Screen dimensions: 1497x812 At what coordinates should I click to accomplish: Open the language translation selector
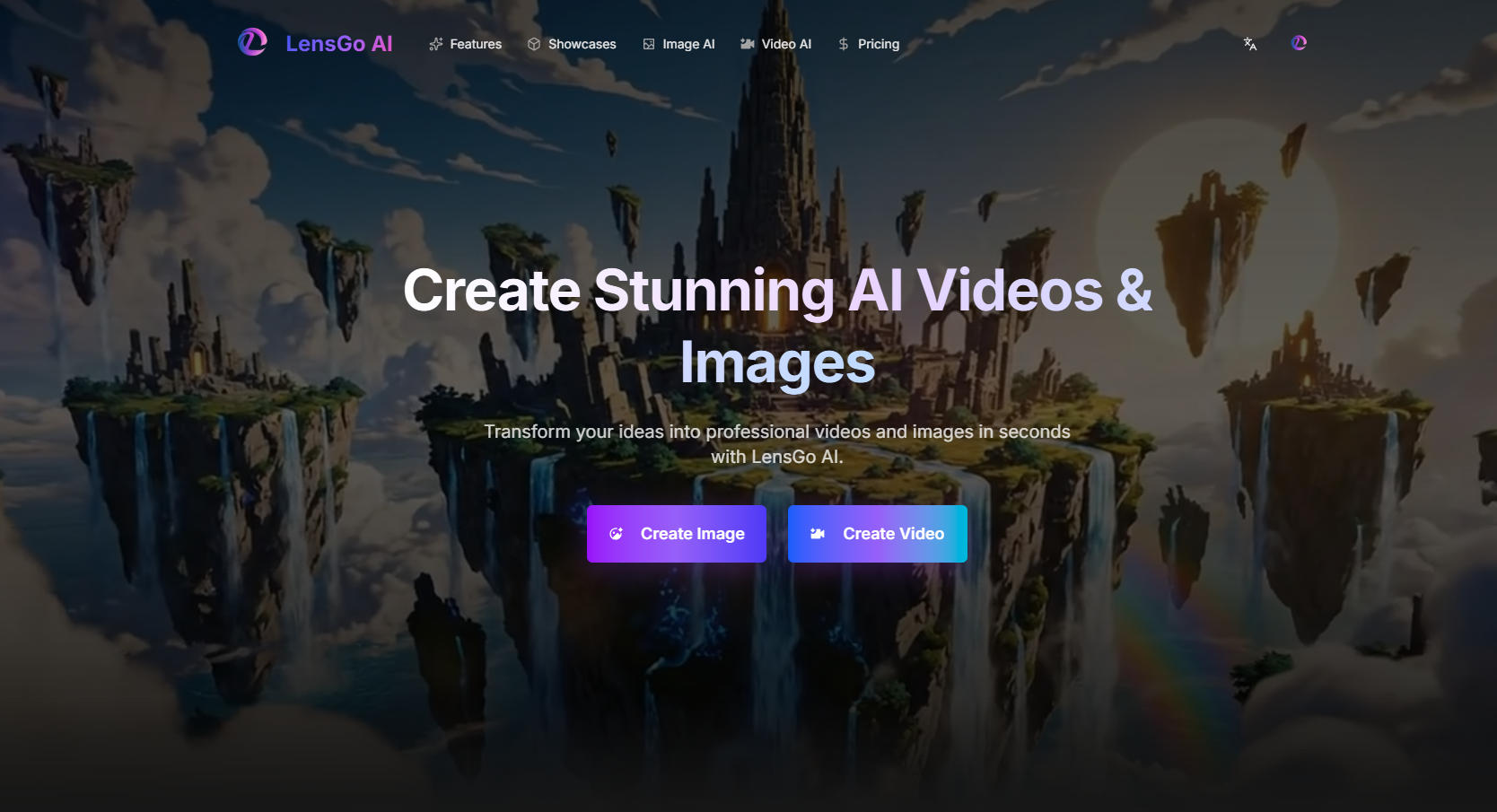coord(1248,43)
